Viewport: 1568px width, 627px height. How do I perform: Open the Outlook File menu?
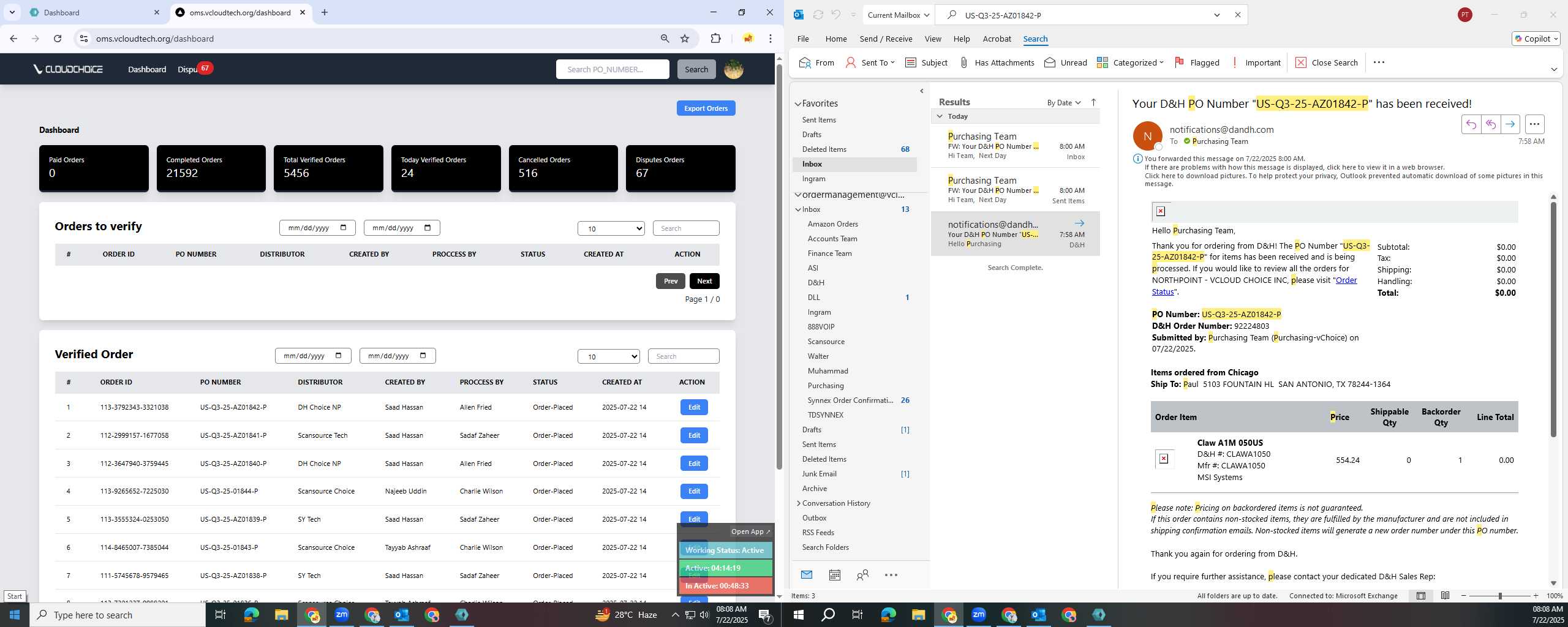[x=803, y=39]
